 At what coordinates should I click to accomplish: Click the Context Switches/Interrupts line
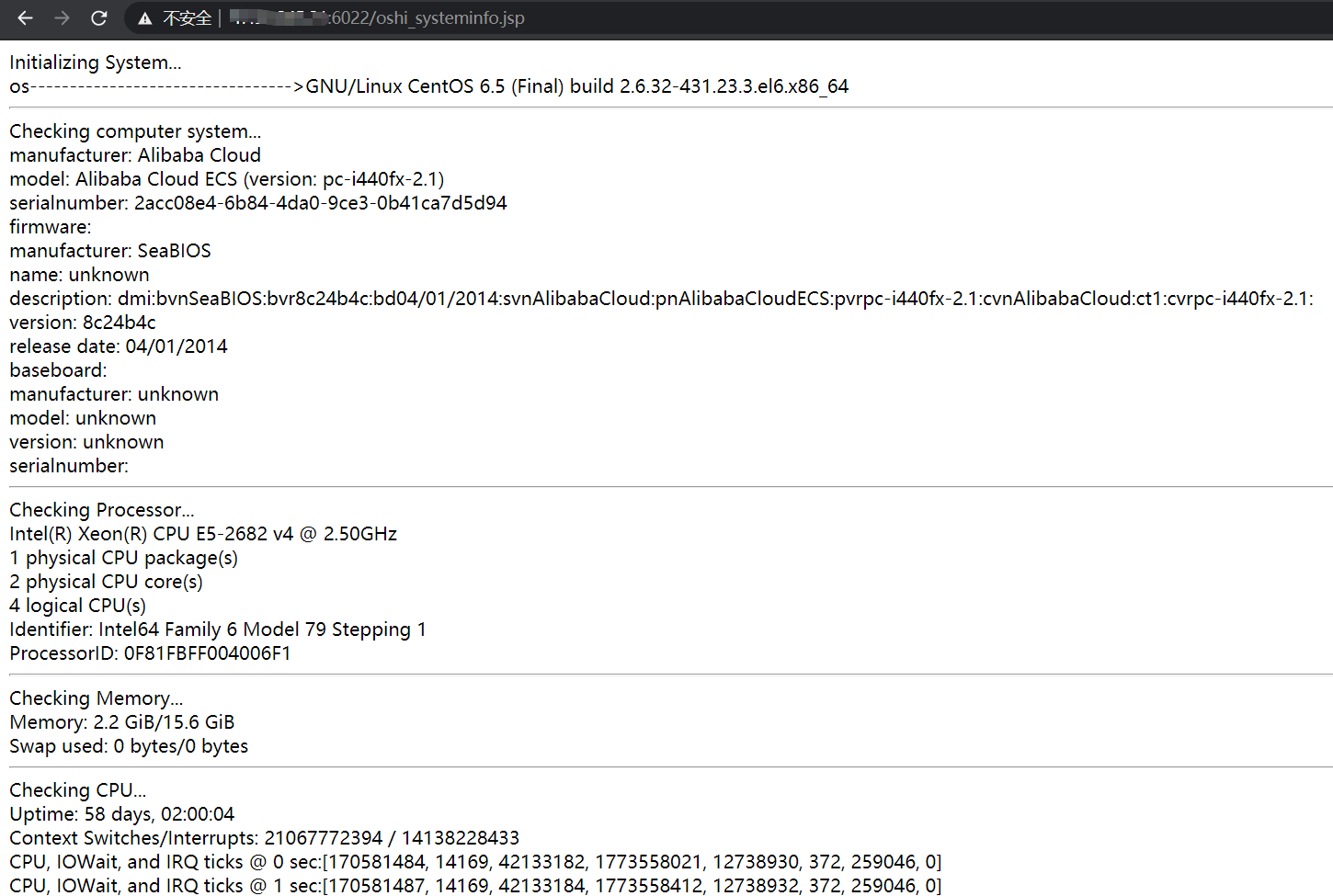click(265, 838)
